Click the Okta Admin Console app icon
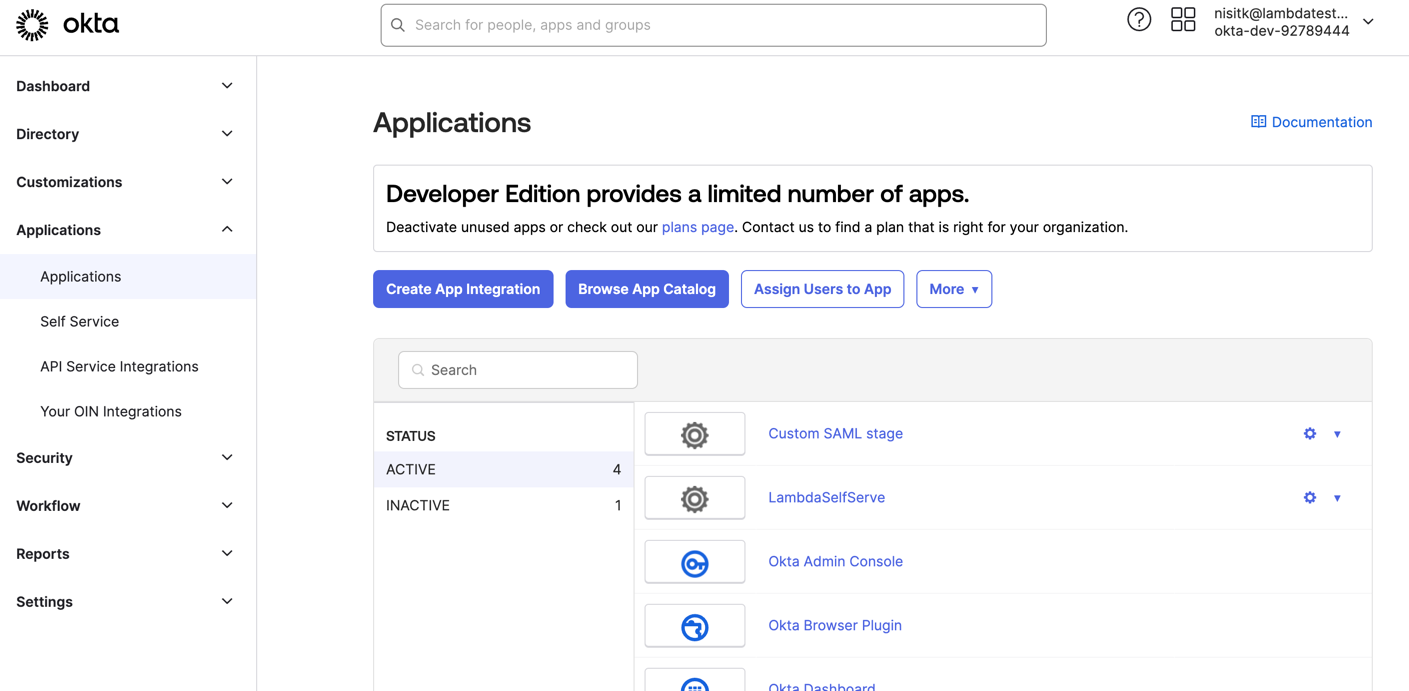The image size is (1409, 691). [x=694, y=561]
